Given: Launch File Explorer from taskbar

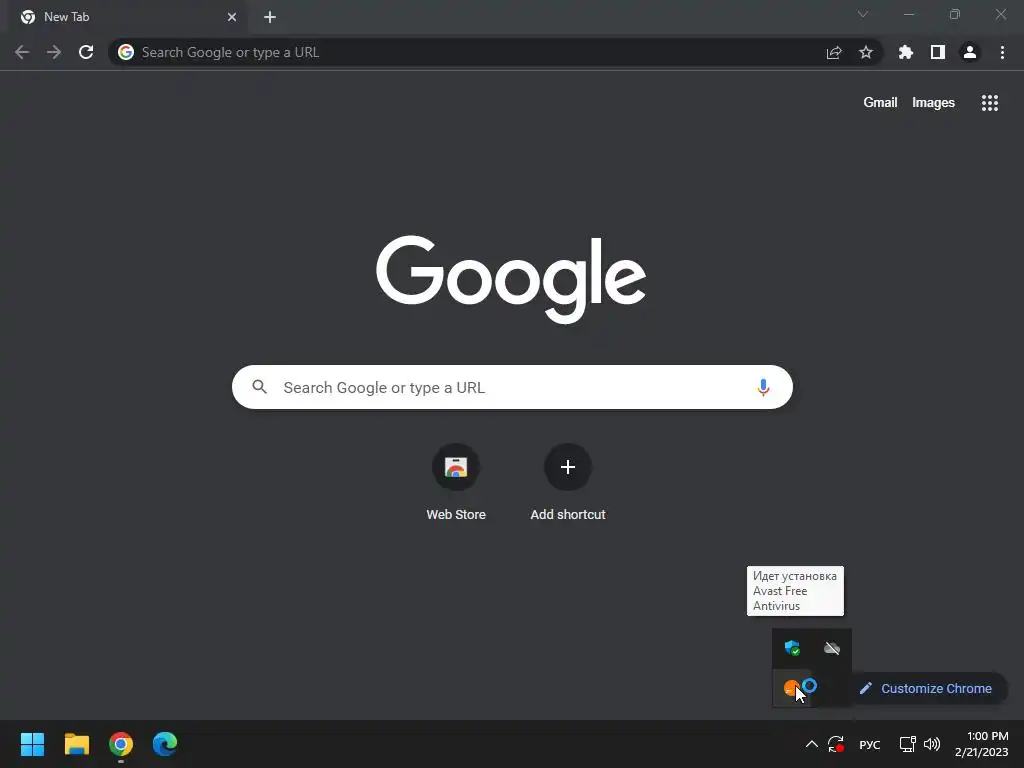Looking at the screenshot, I should click(76, 744).
